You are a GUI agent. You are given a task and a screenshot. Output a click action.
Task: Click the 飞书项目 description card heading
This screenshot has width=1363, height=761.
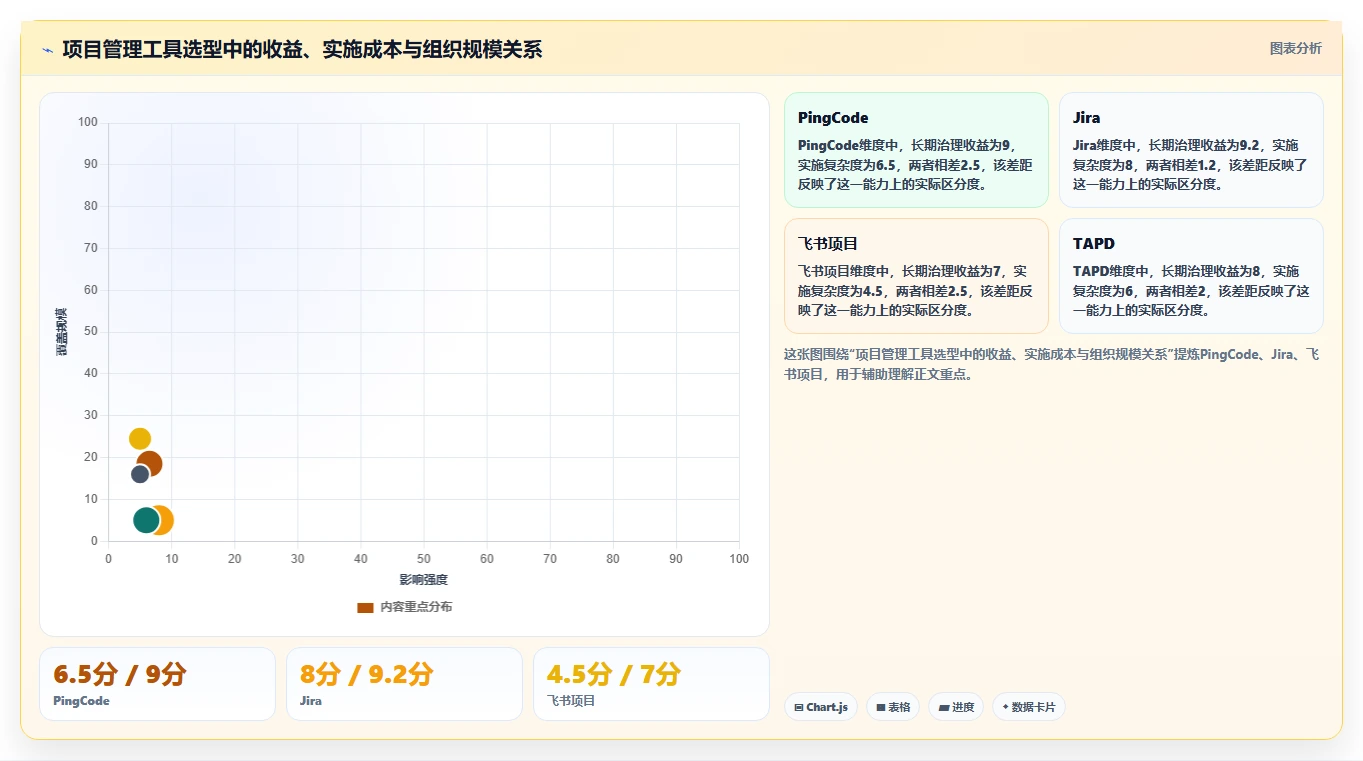click(x=828, y=244)
